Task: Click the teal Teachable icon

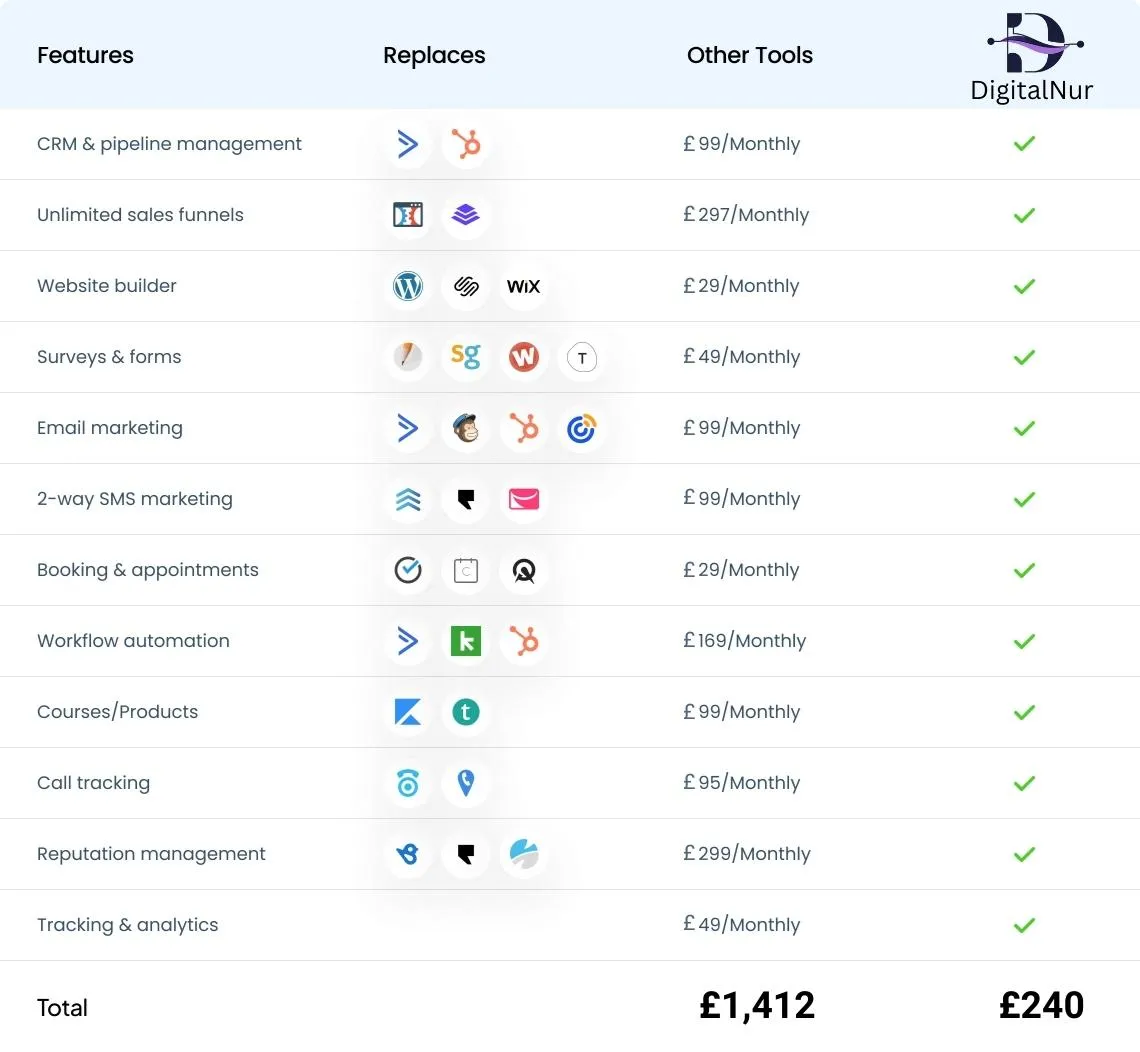Action: coord(465,712)
